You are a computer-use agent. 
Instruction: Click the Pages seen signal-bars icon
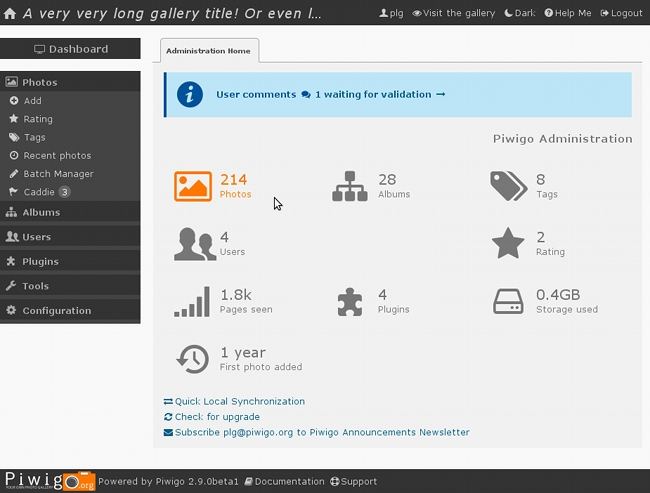point(192,301)
